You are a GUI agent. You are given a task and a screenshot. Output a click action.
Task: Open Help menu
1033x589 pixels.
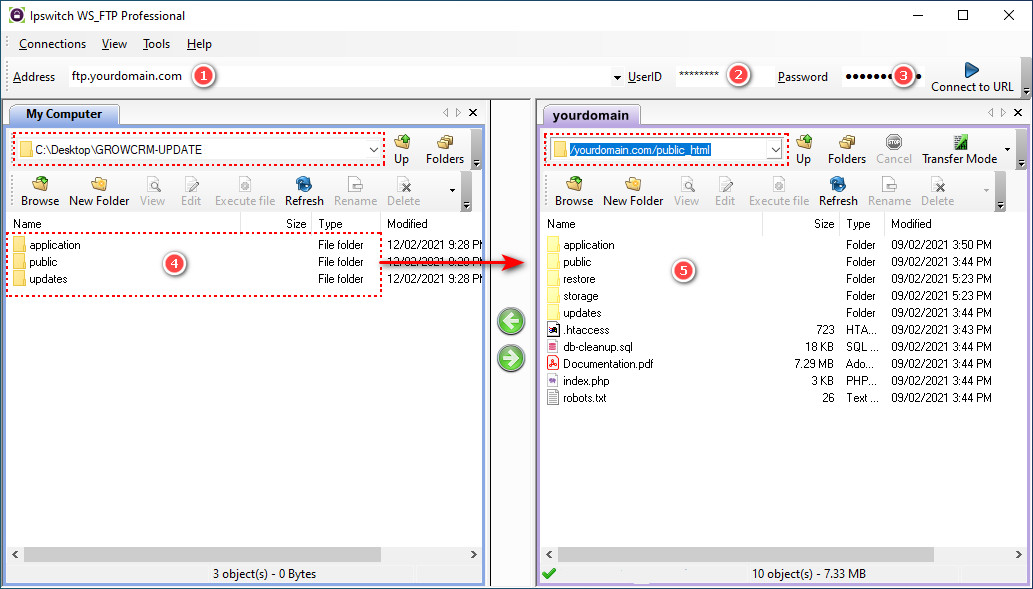[x=199, y=44]
